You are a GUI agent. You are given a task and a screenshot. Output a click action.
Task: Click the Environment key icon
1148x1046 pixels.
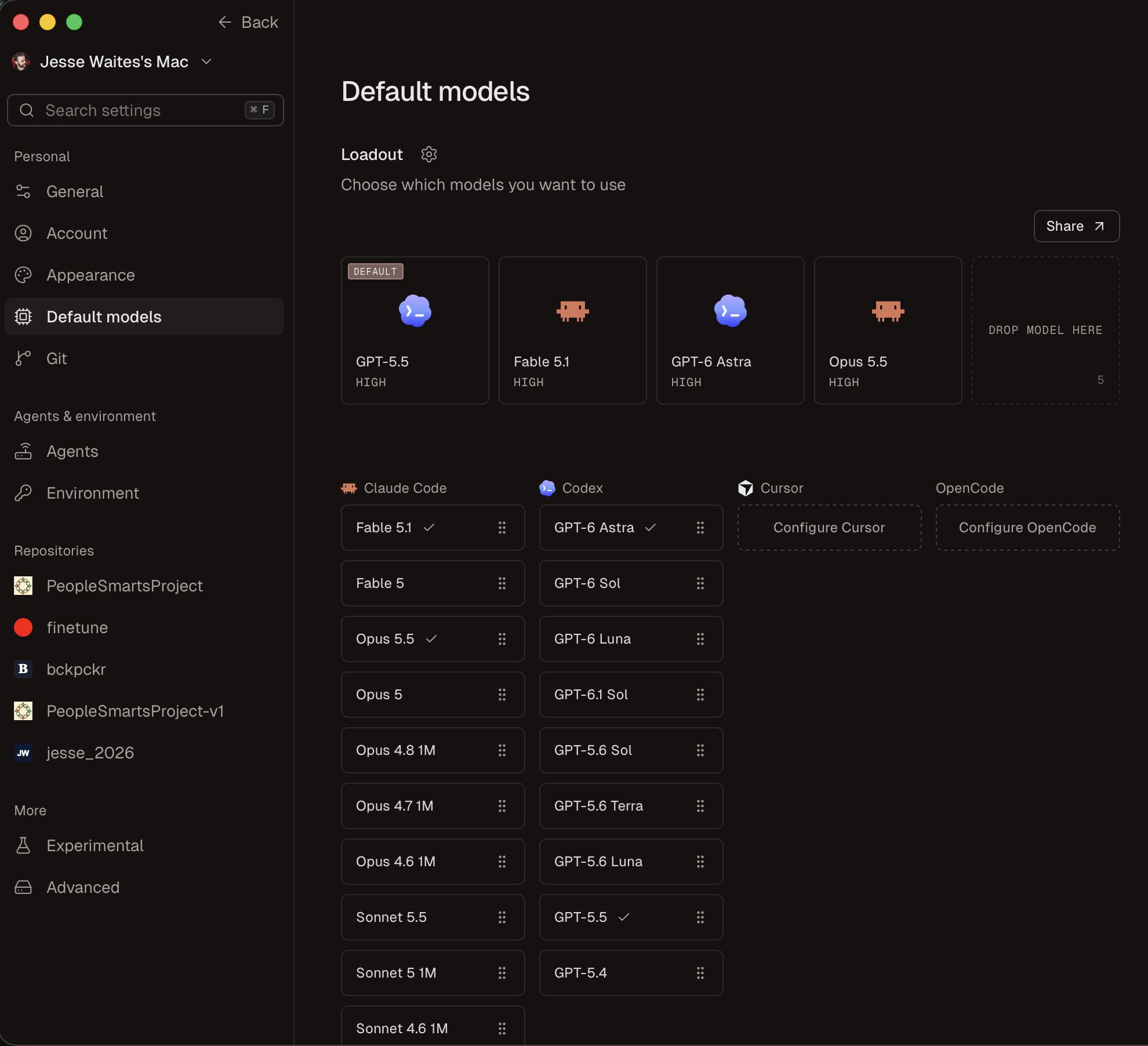point(23,493)
